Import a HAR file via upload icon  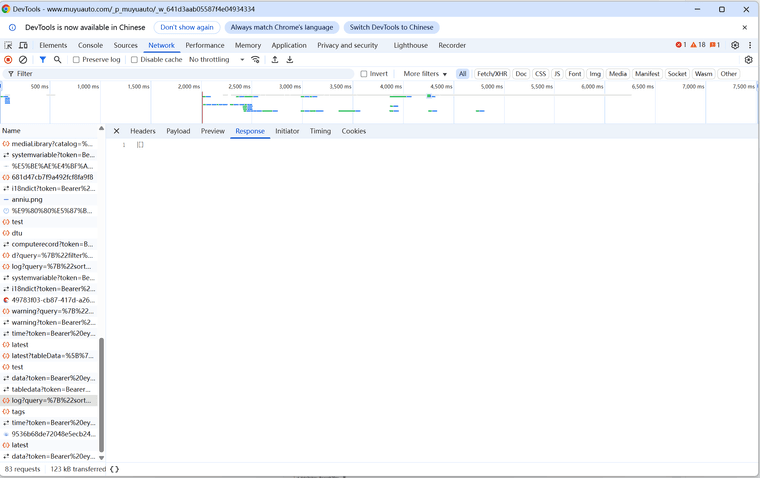tap(275, 60)
